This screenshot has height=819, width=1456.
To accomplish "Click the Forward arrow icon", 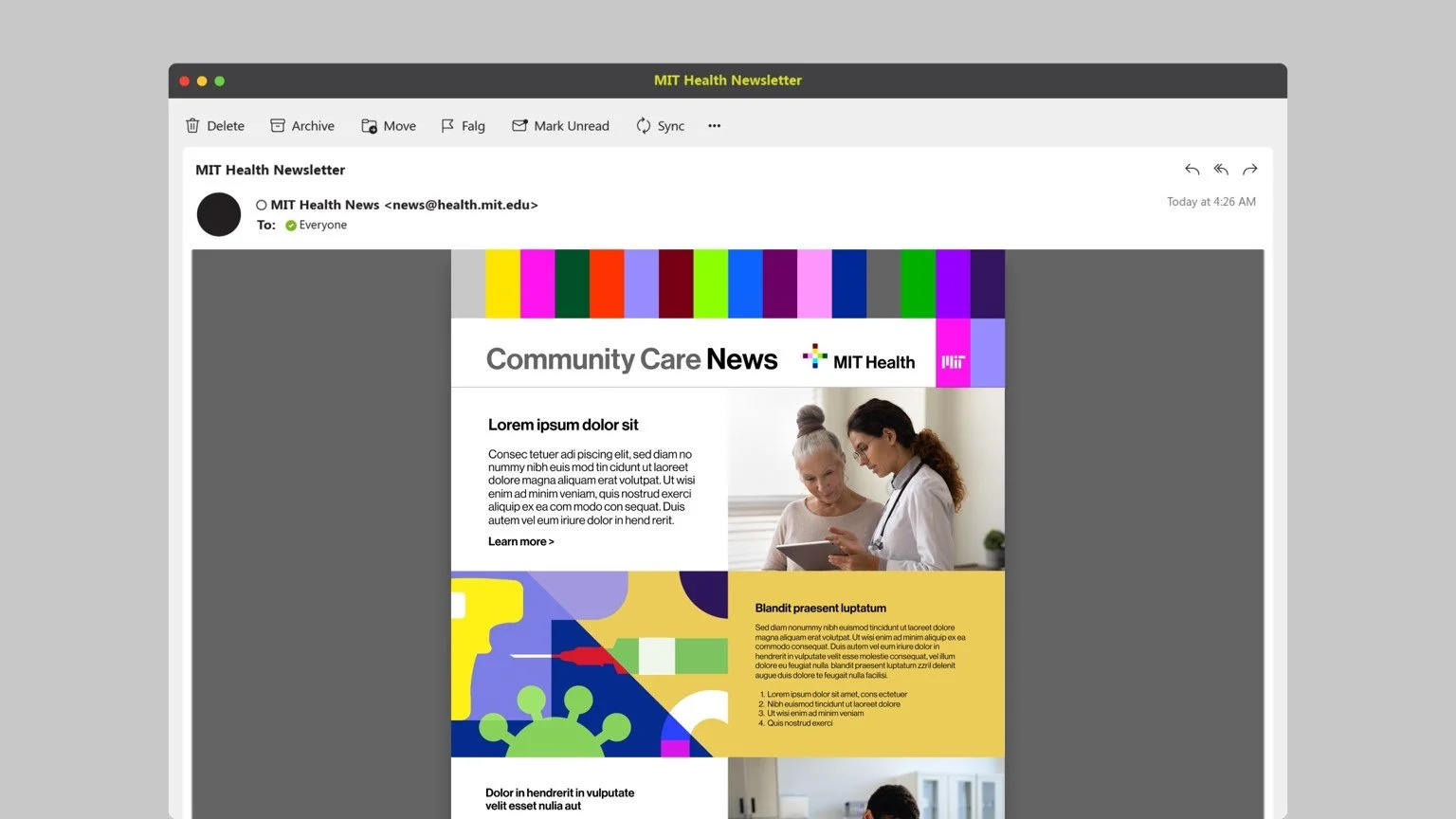I will click(1250, 170).
